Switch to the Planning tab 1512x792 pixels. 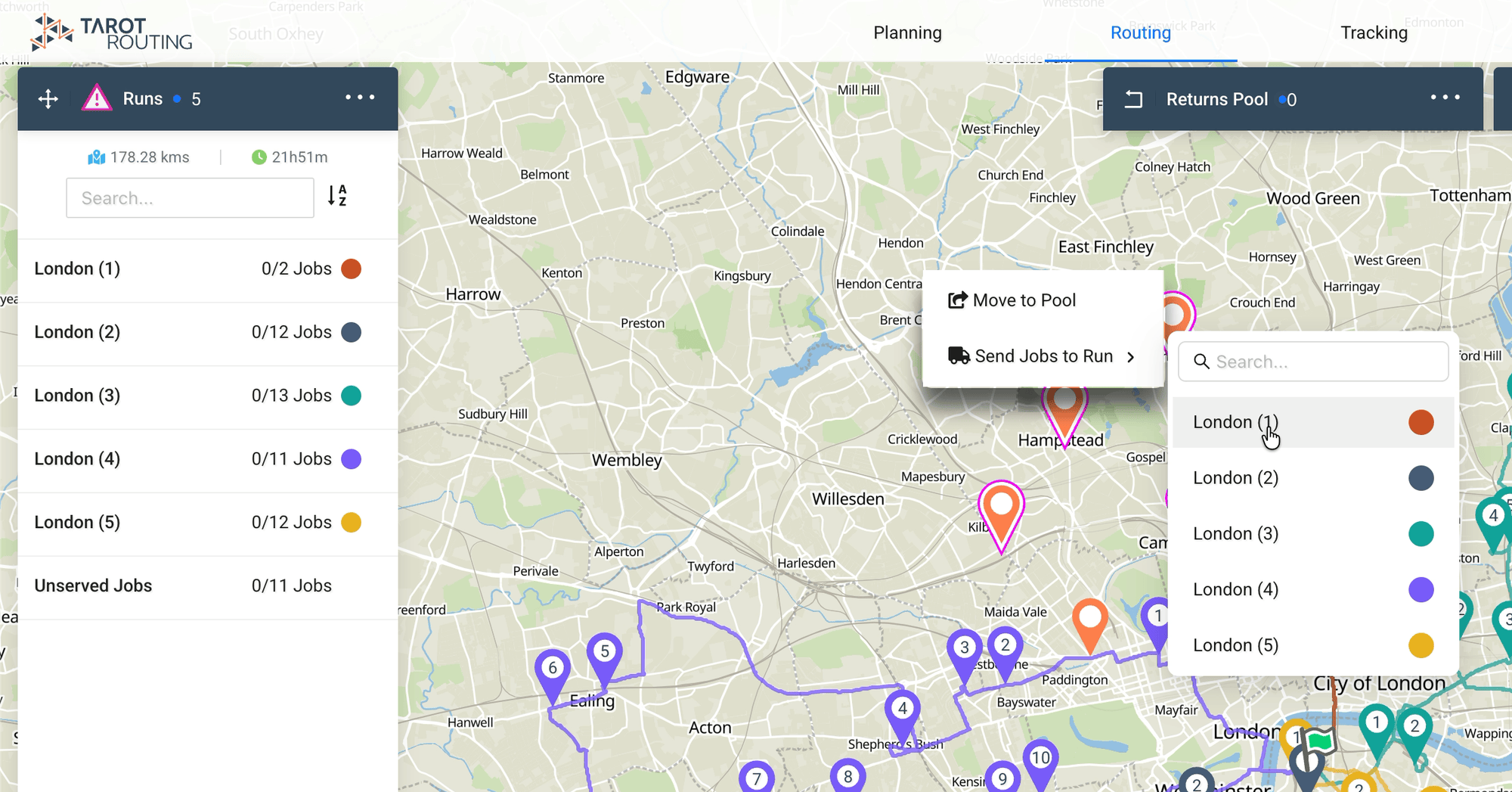[x=907, y=33]
